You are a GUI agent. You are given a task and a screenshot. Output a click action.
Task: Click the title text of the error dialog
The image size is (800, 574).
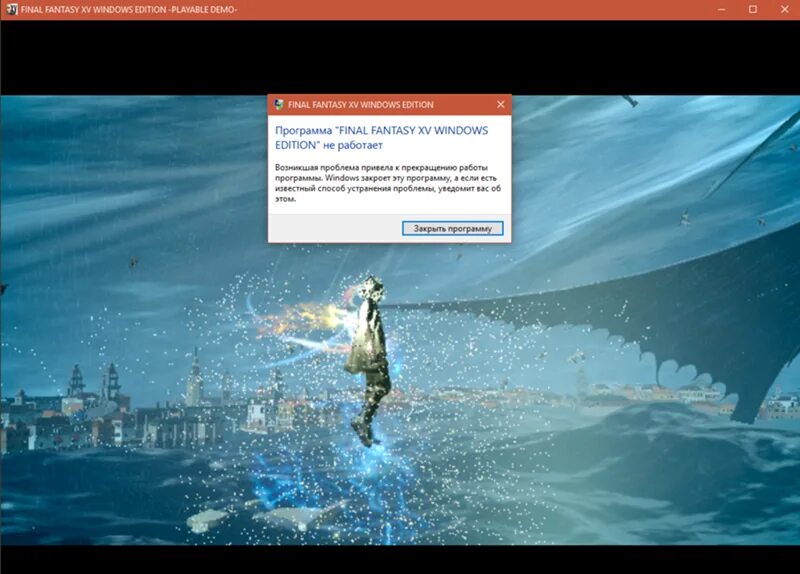tap(361, 105)
